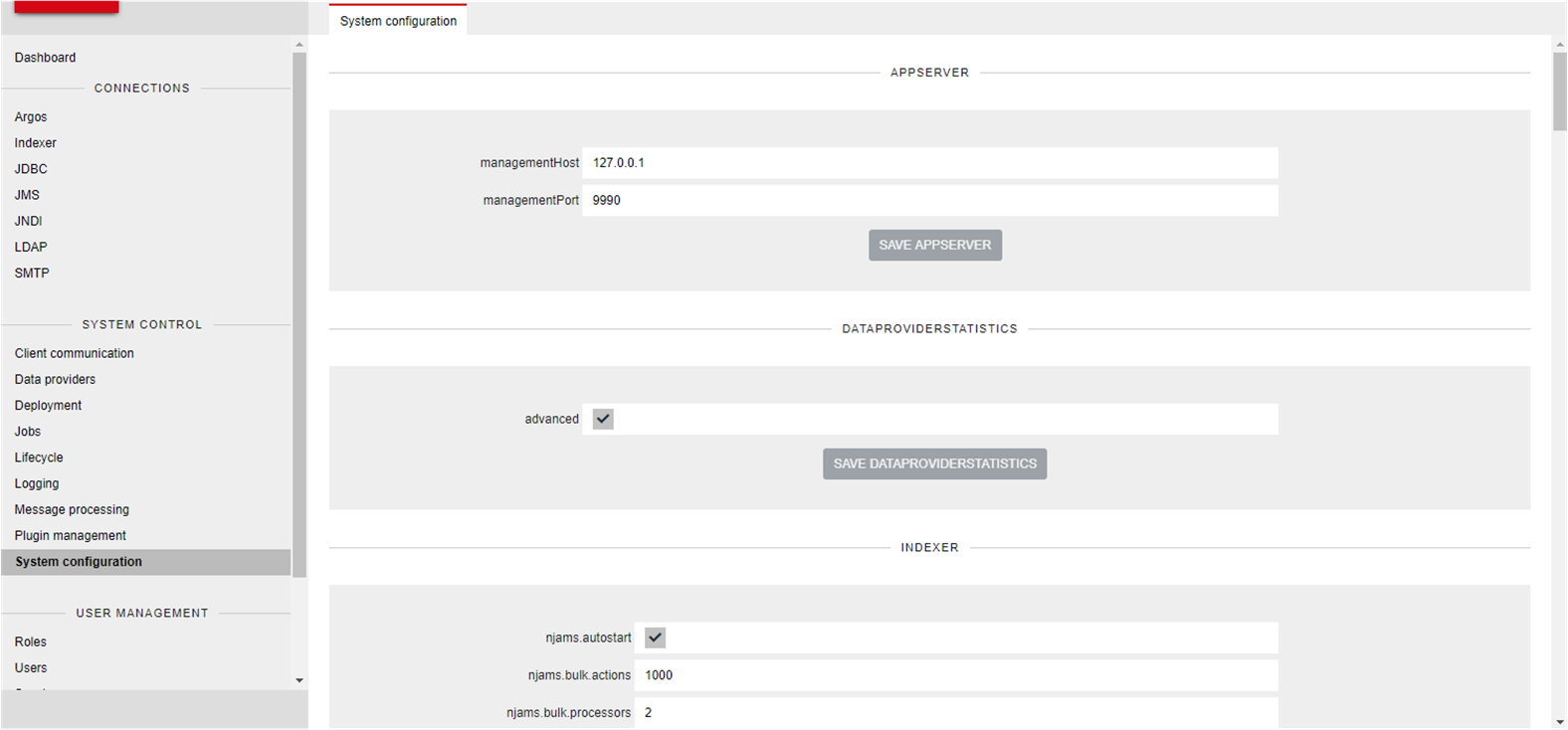Select the System configuration tab
This screenshot has height=730, width=1568.
(x=398, y=20)
